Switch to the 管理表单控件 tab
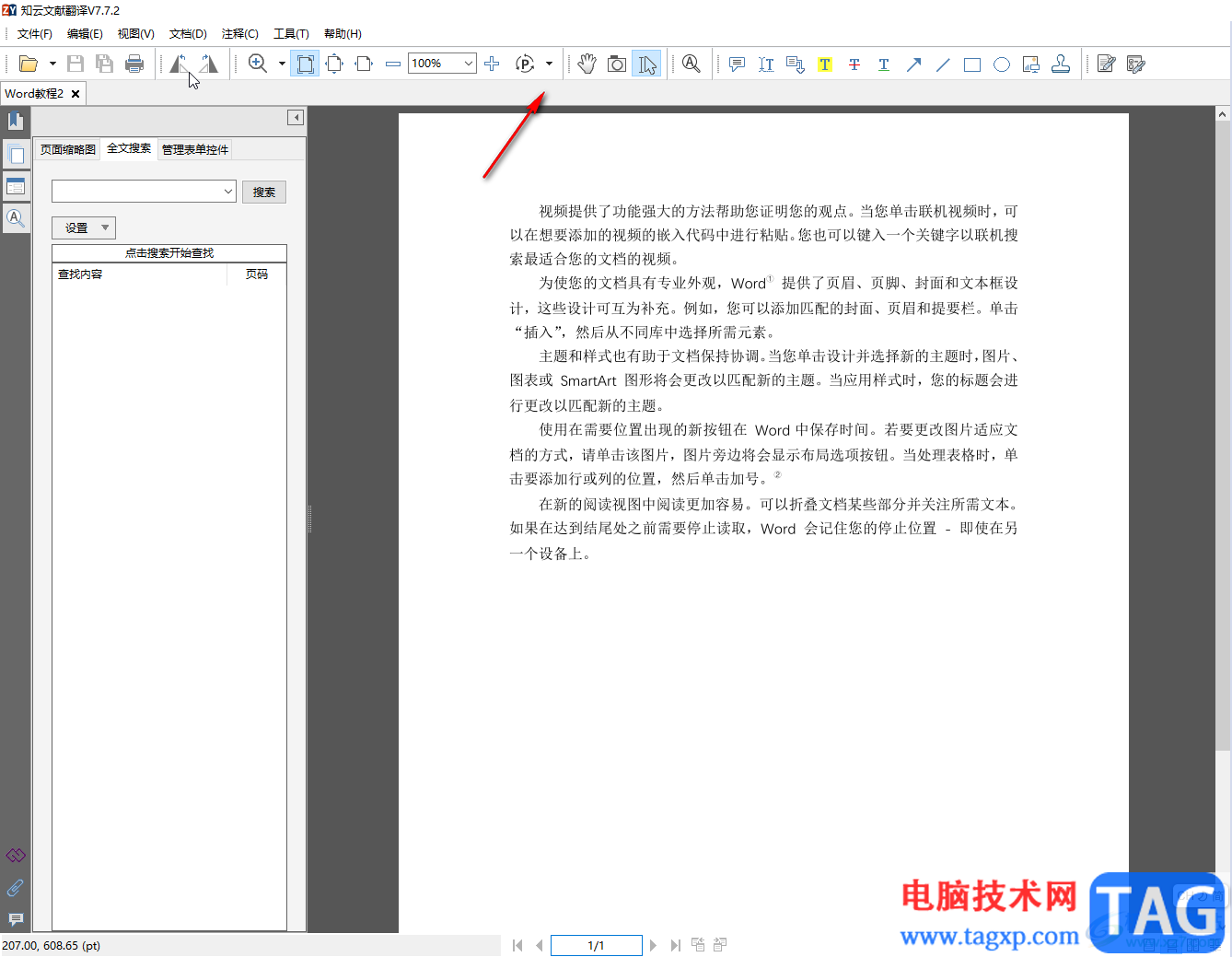The height and width of the screenshot is (957, 1232). click(x=195, y=149)
